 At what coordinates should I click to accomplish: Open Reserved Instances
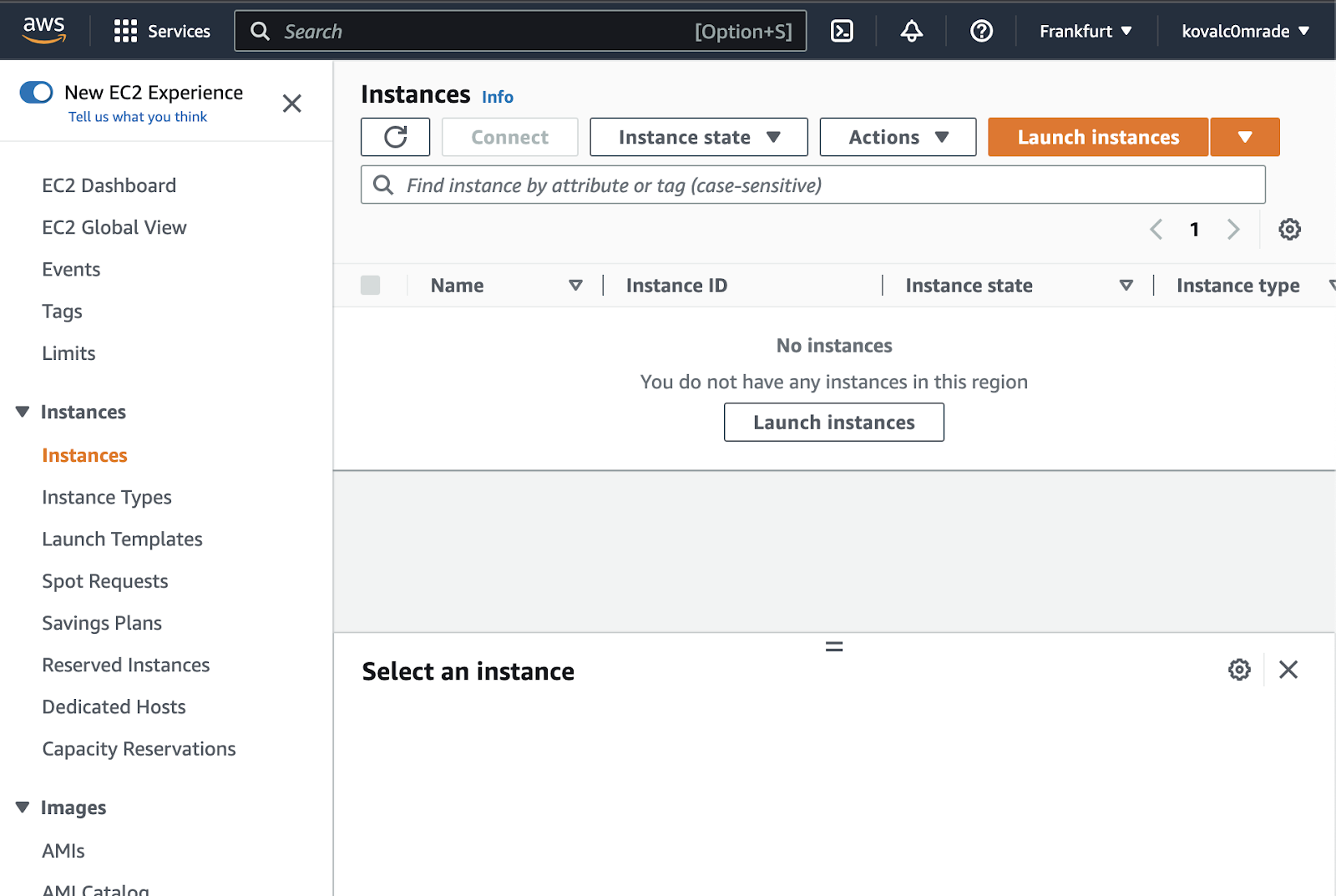tap(126, 665)
